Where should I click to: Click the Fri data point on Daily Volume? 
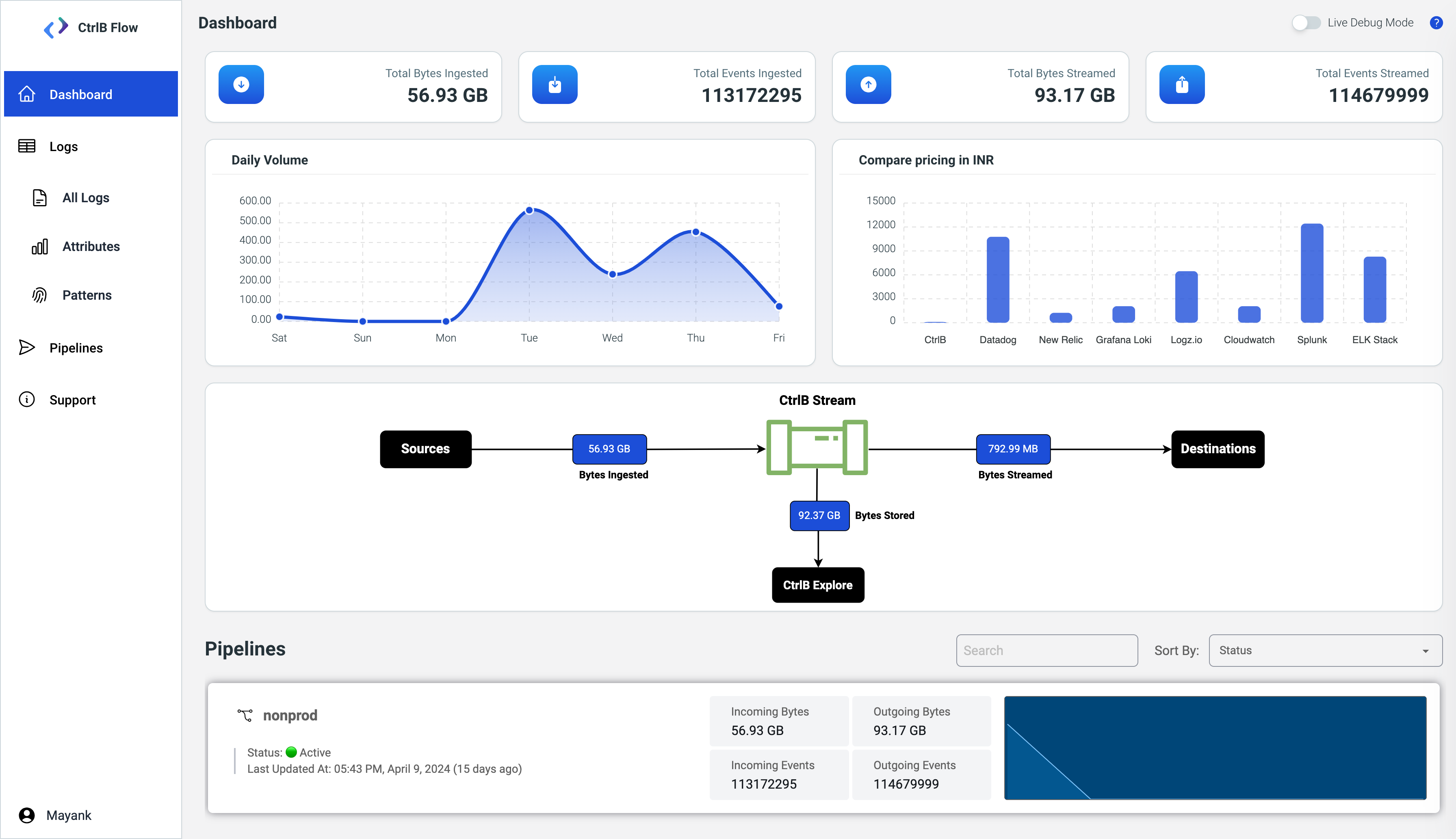[x=779, y=306]
